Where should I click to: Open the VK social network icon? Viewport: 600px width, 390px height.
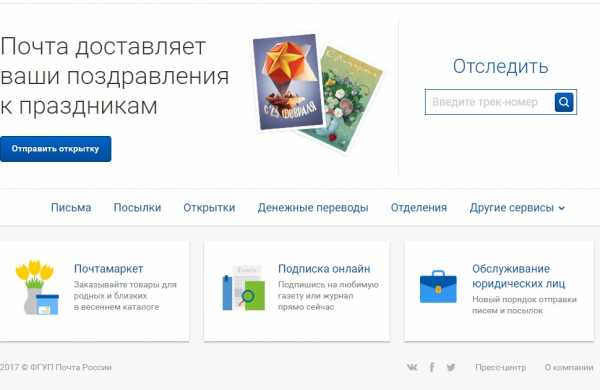(412, 367)
